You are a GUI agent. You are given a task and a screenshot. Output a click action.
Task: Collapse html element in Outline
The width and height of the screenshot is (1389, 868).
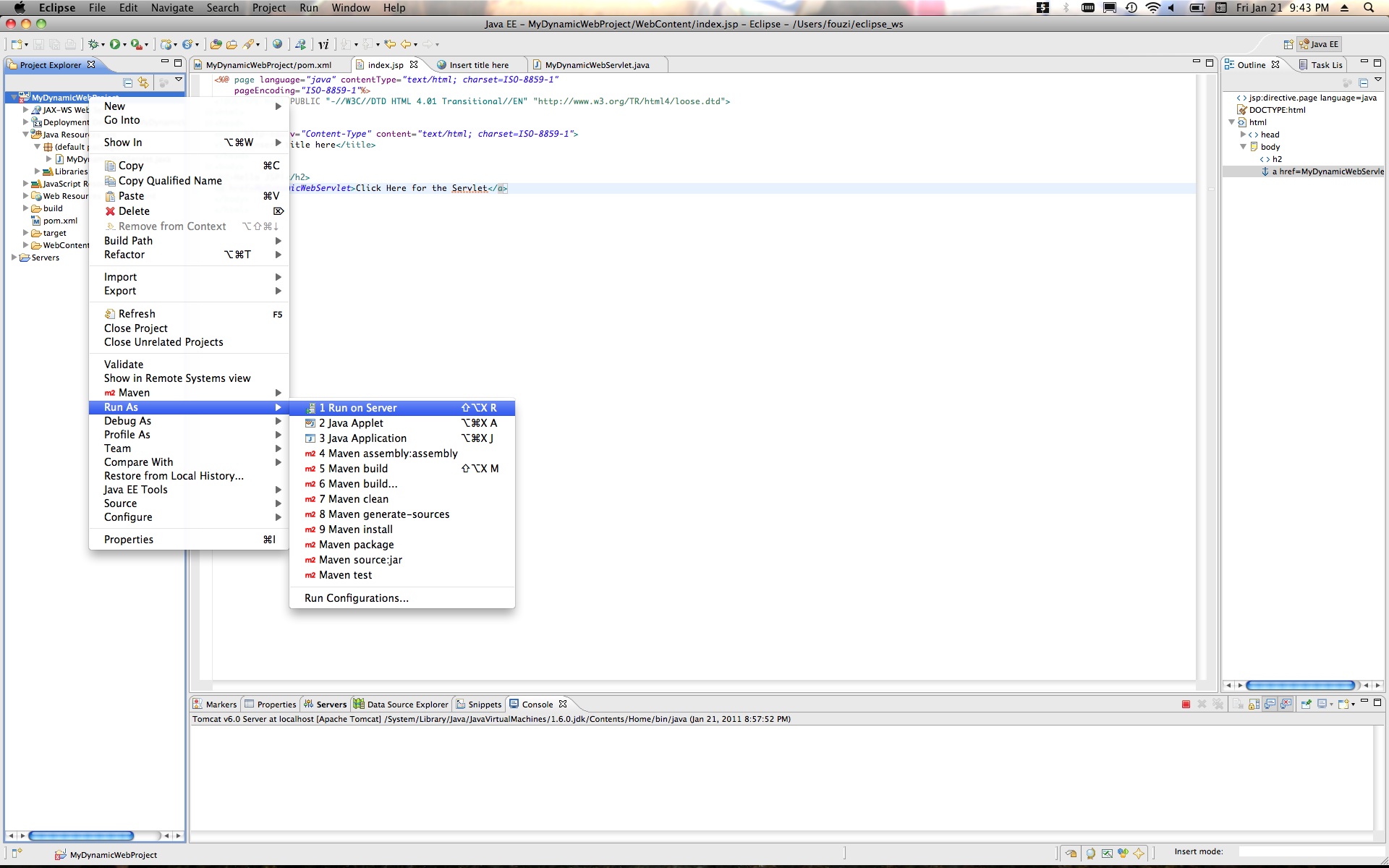[x=1231, y=122]
